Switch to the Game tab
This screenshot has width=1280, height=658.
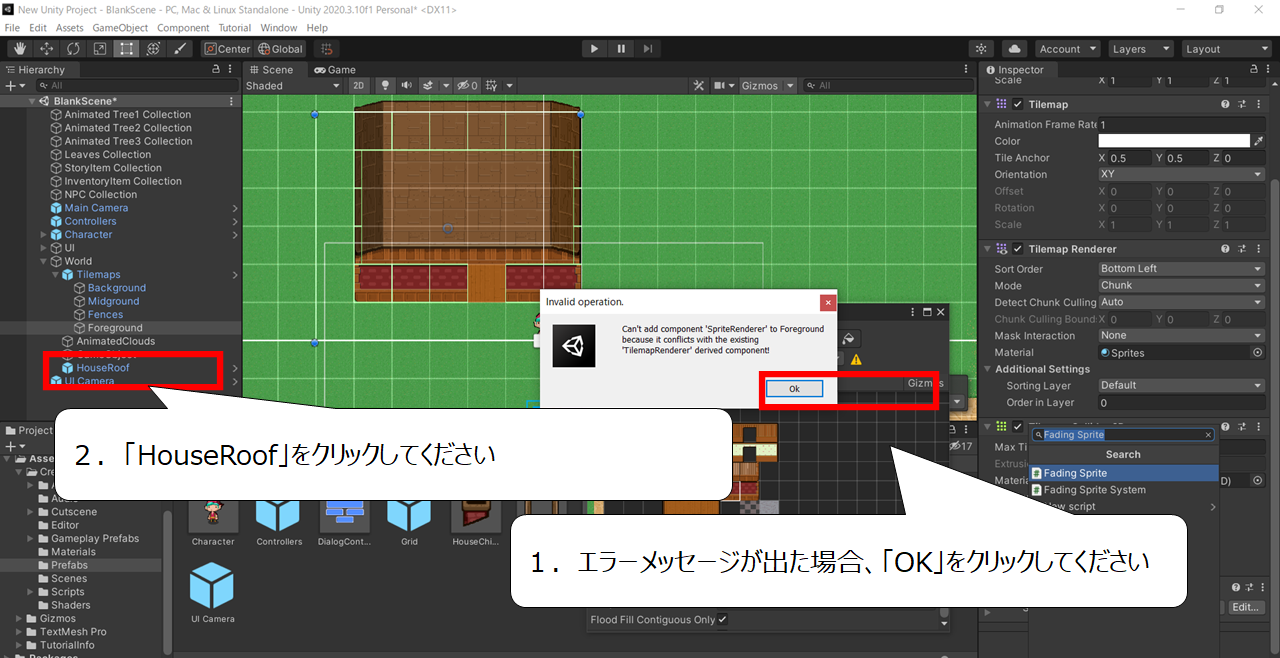(334, 70)
